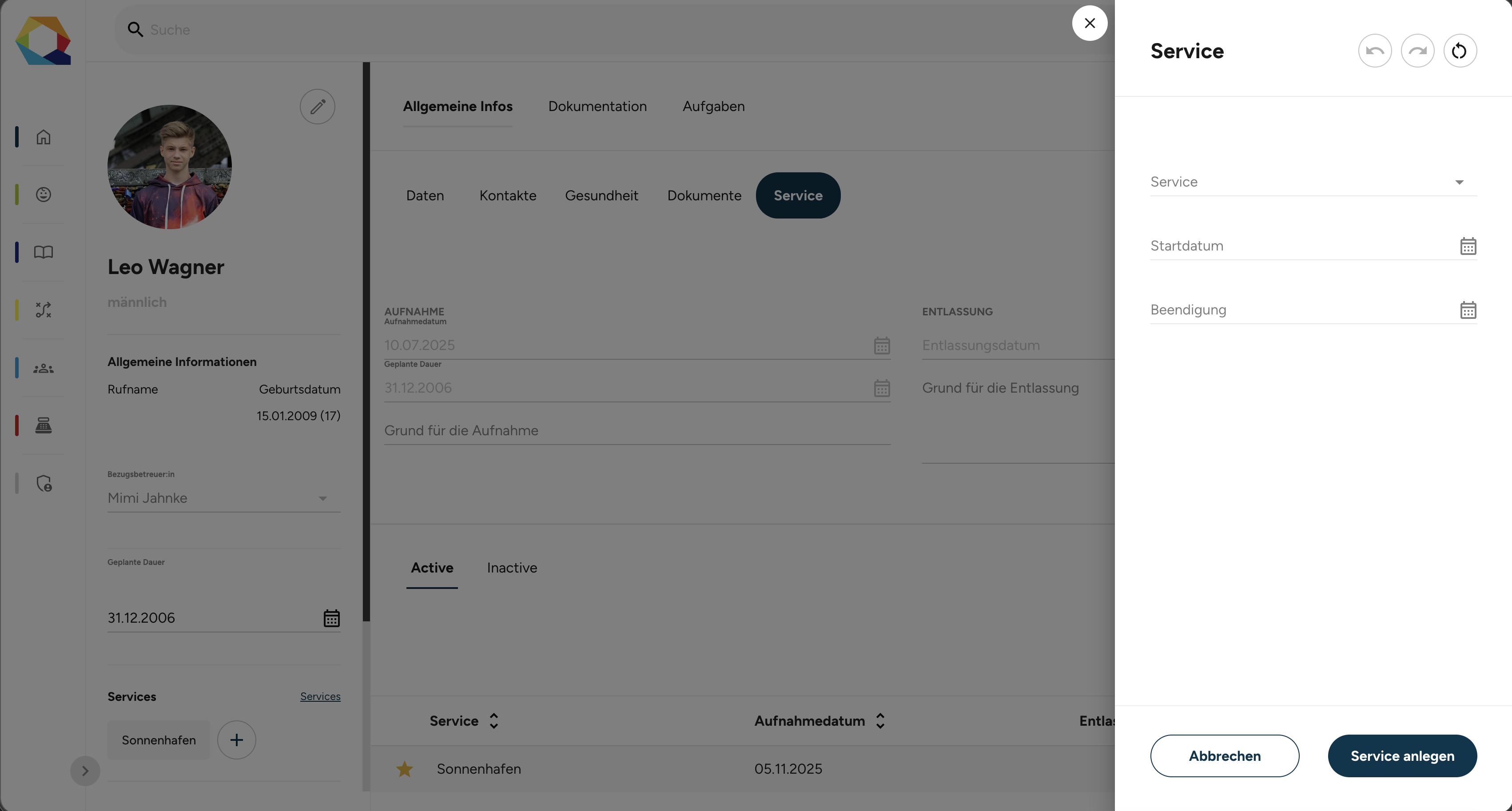Toggle the star next to Sonnenhafen row
Screen dimensions: 1512x811
(x=404, y=768)
